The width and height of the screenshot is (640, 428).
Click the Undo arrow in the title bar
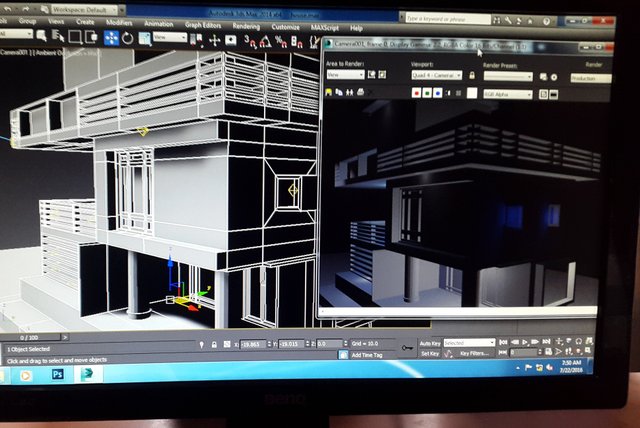(7, 9)
